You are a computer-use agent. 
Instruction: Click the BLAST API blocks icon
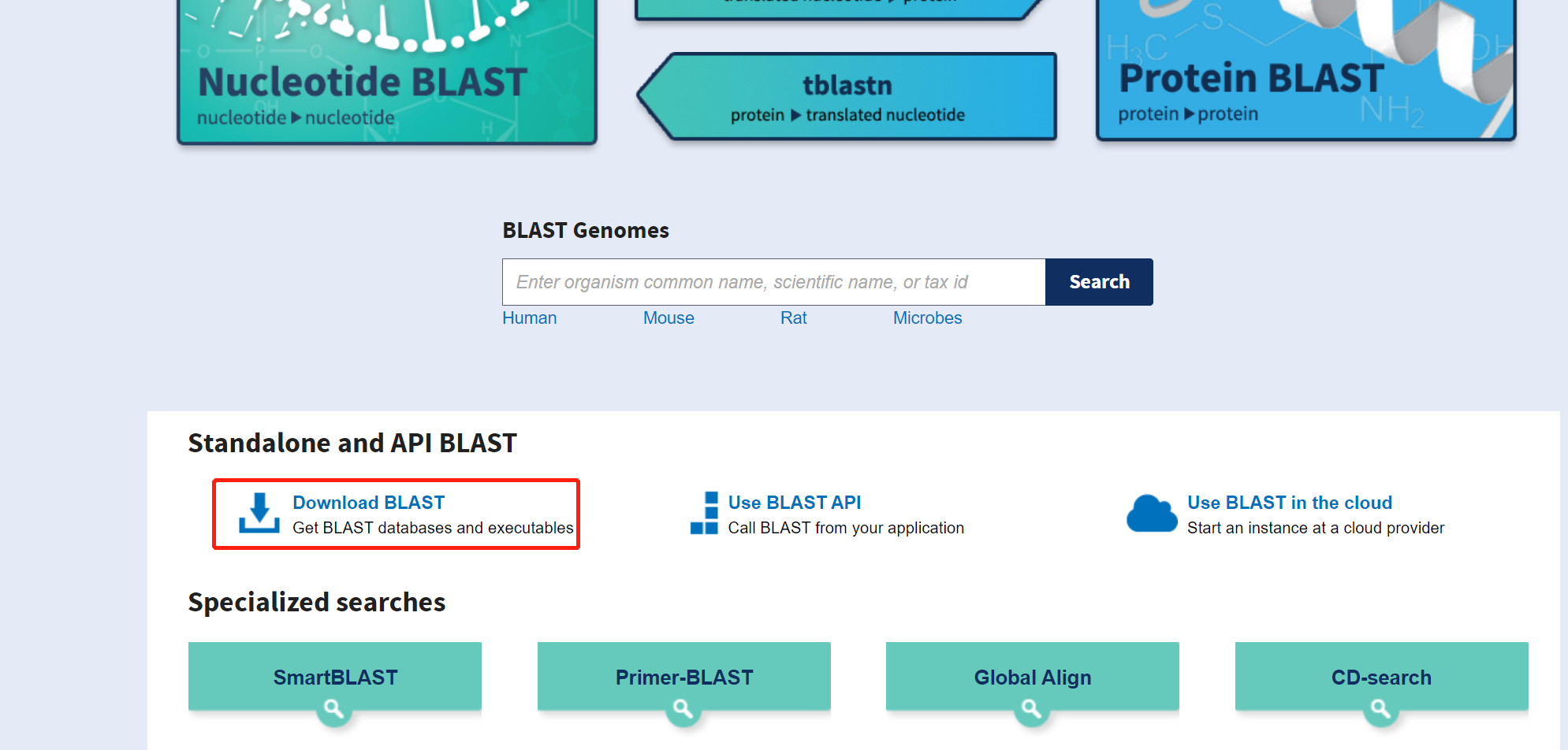[704, 513]
